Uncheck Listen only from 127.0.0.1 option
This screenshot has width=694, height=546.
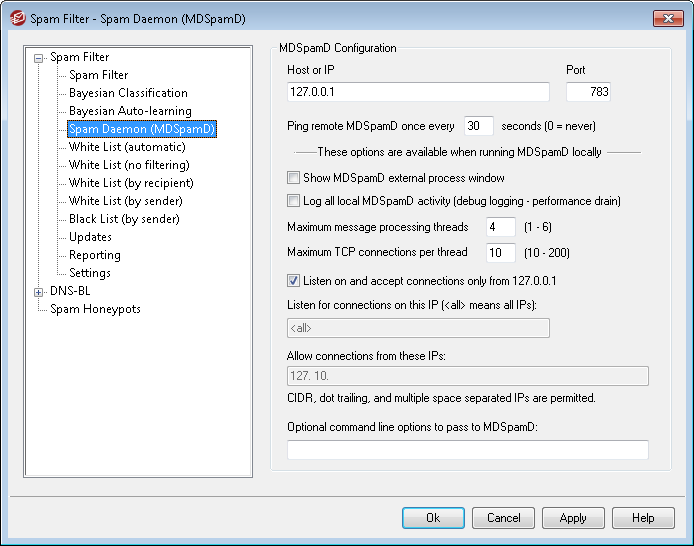[294, 280]
